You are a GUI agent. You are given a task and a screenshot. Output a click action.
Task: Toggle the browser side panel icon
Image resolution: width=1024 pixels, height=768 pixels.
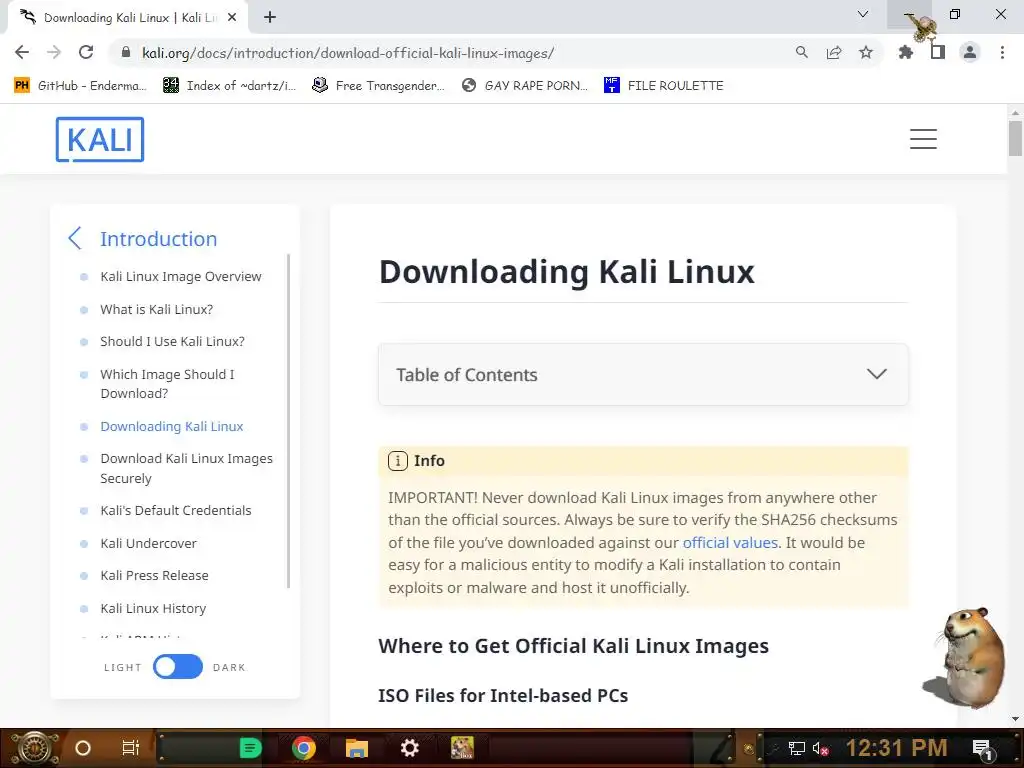pyautogui.click(x=938, y=53)
